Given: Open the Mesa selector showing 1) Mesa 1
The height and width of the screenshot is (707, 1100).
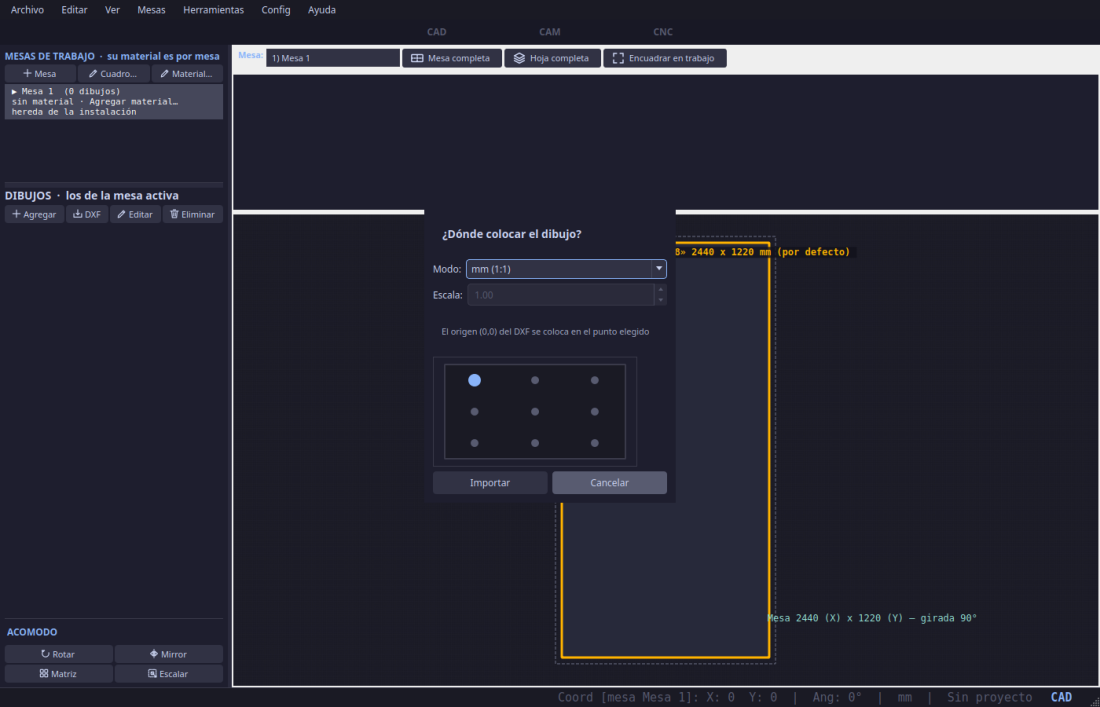Looking at the screenshot, I should point(333,58).
